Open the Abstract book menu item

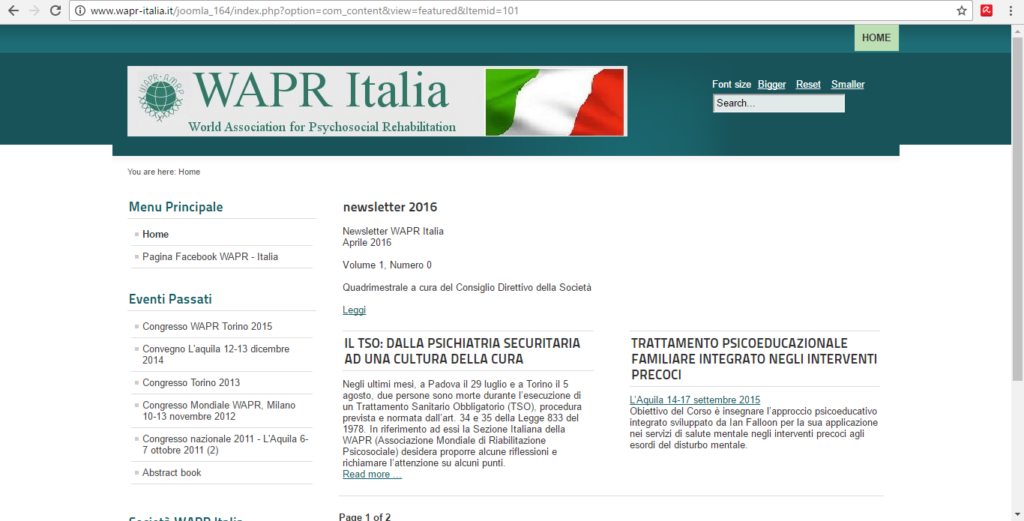tap(172, 473)
